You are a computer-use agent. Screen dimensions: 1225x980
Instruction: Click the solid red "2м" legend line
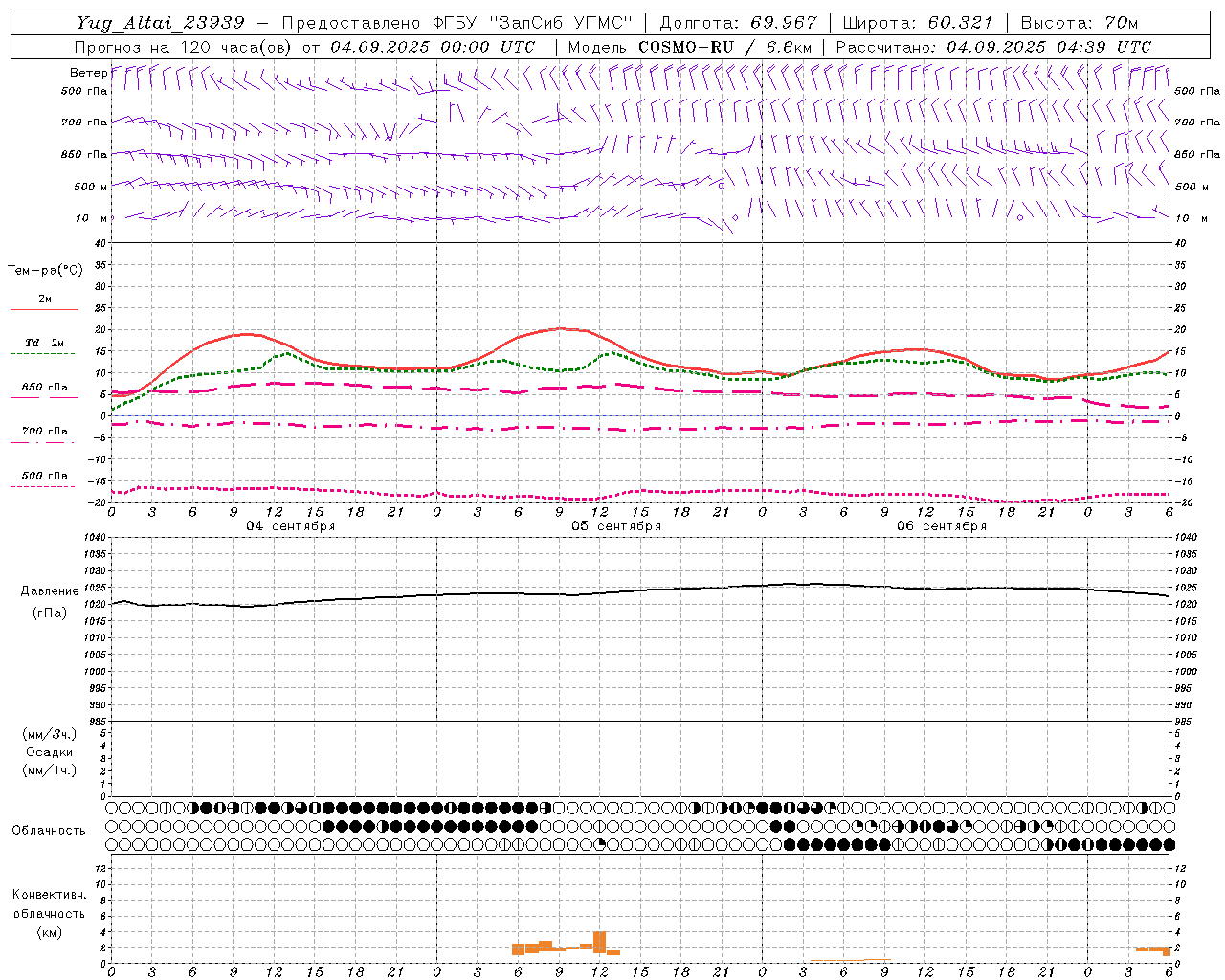click(44, 309)
